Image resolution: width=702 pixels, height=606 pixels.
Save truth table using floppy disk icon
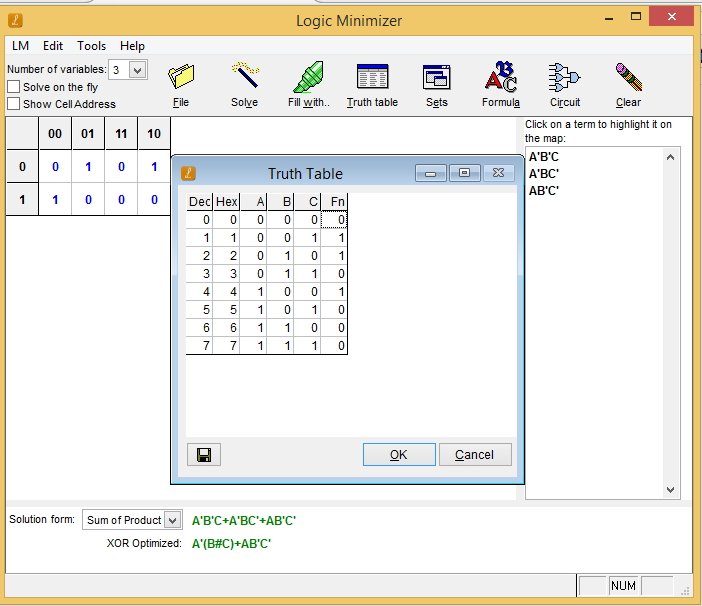coord(204,455)
